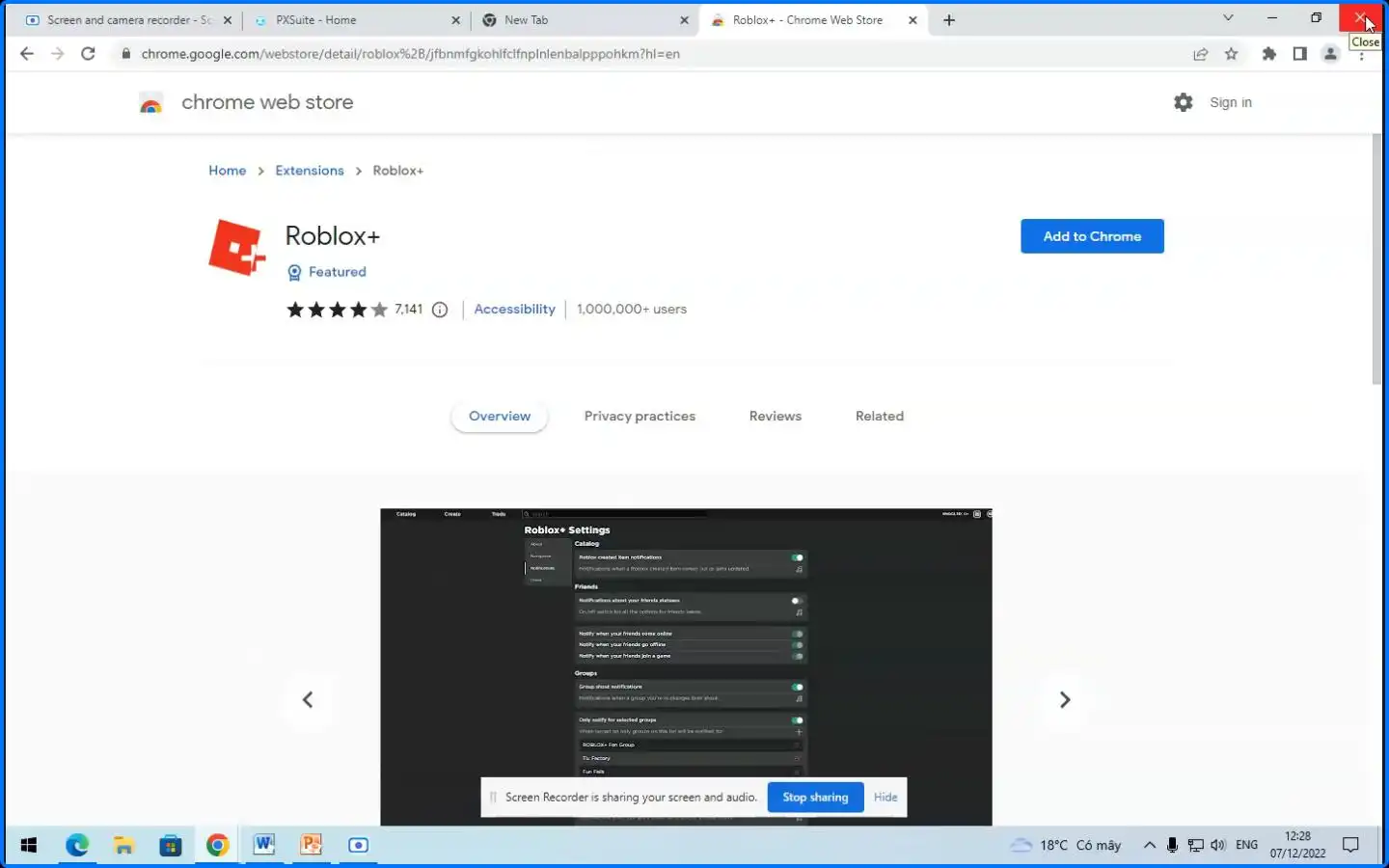The image size is (1389, 868).
Task: Open the browser side panel icon
Action: coord(1300,54)
